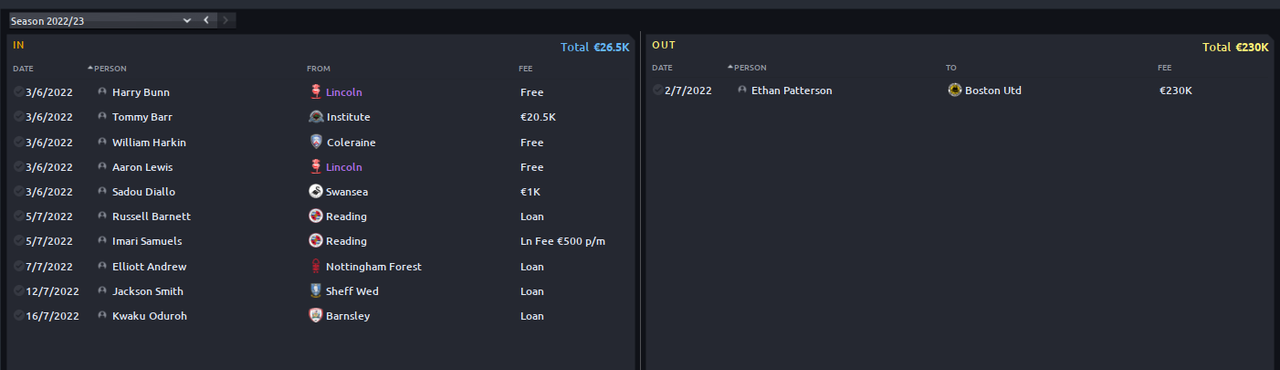Click Reading badge in Imari Samuels row
Screen dimensions: 1280x370
point(316,241)
